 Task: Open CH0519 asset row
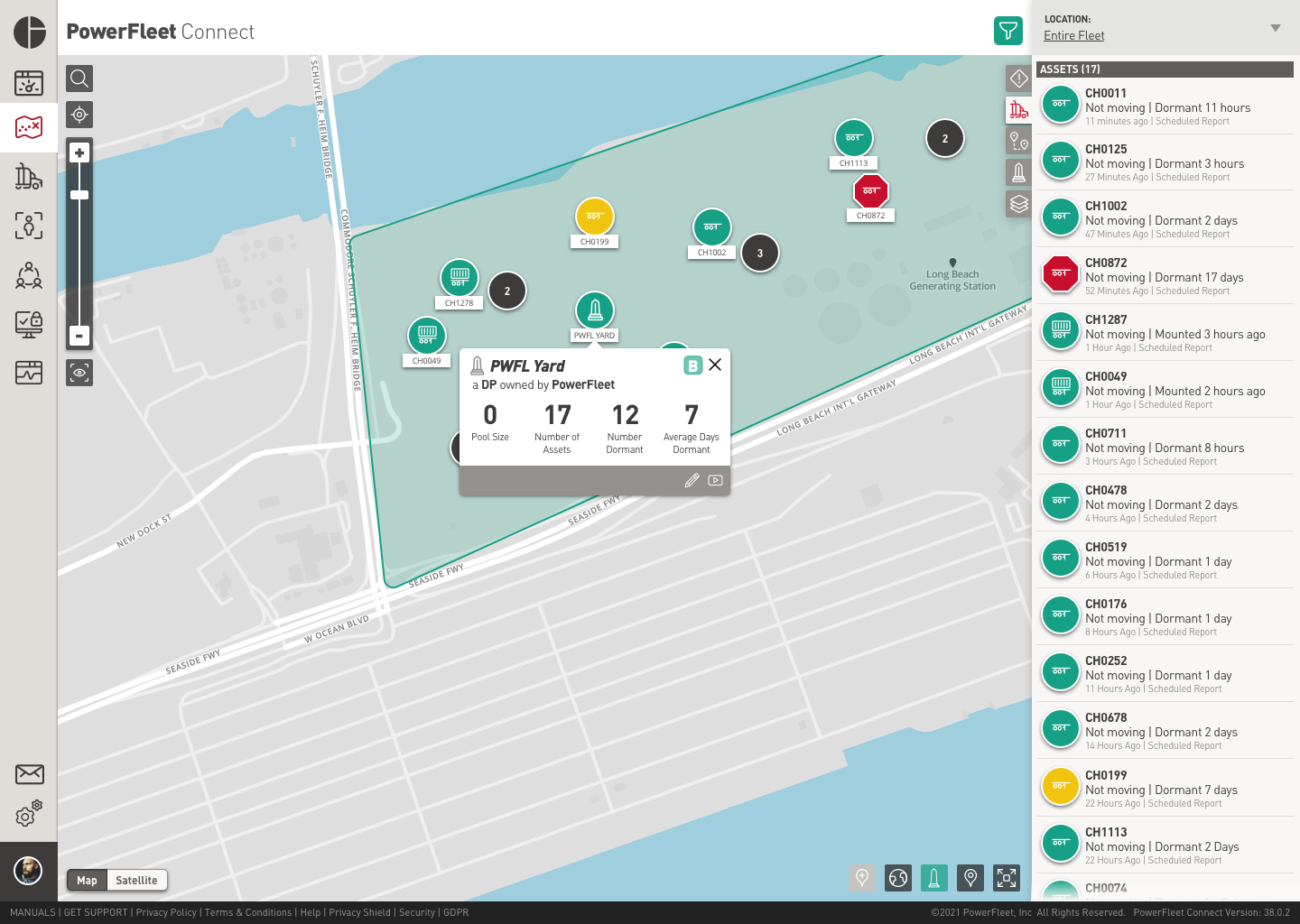1165,560
